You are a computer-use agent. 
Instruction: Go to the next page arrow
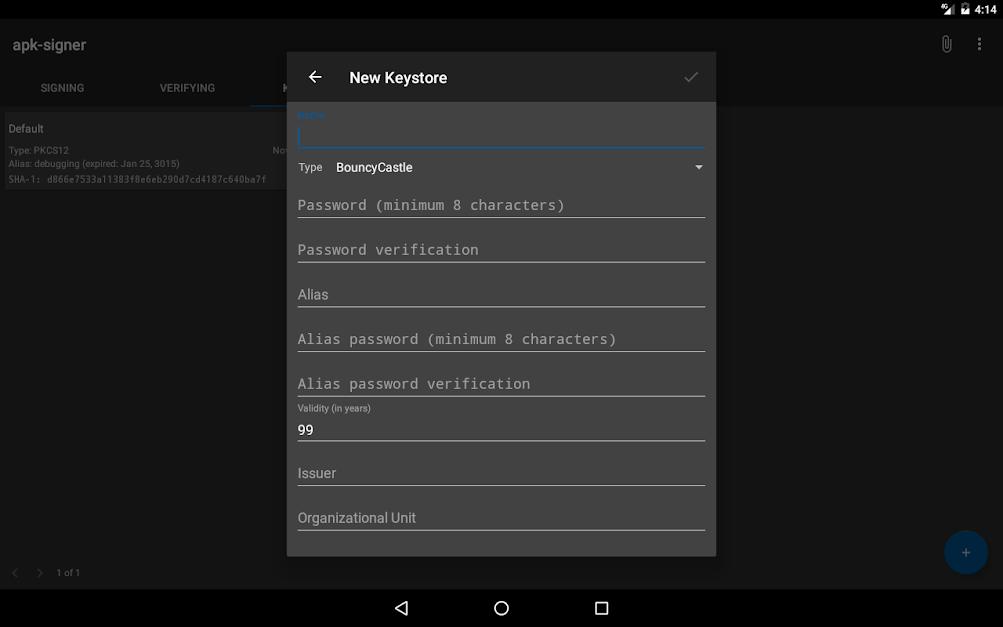[40, 573]
